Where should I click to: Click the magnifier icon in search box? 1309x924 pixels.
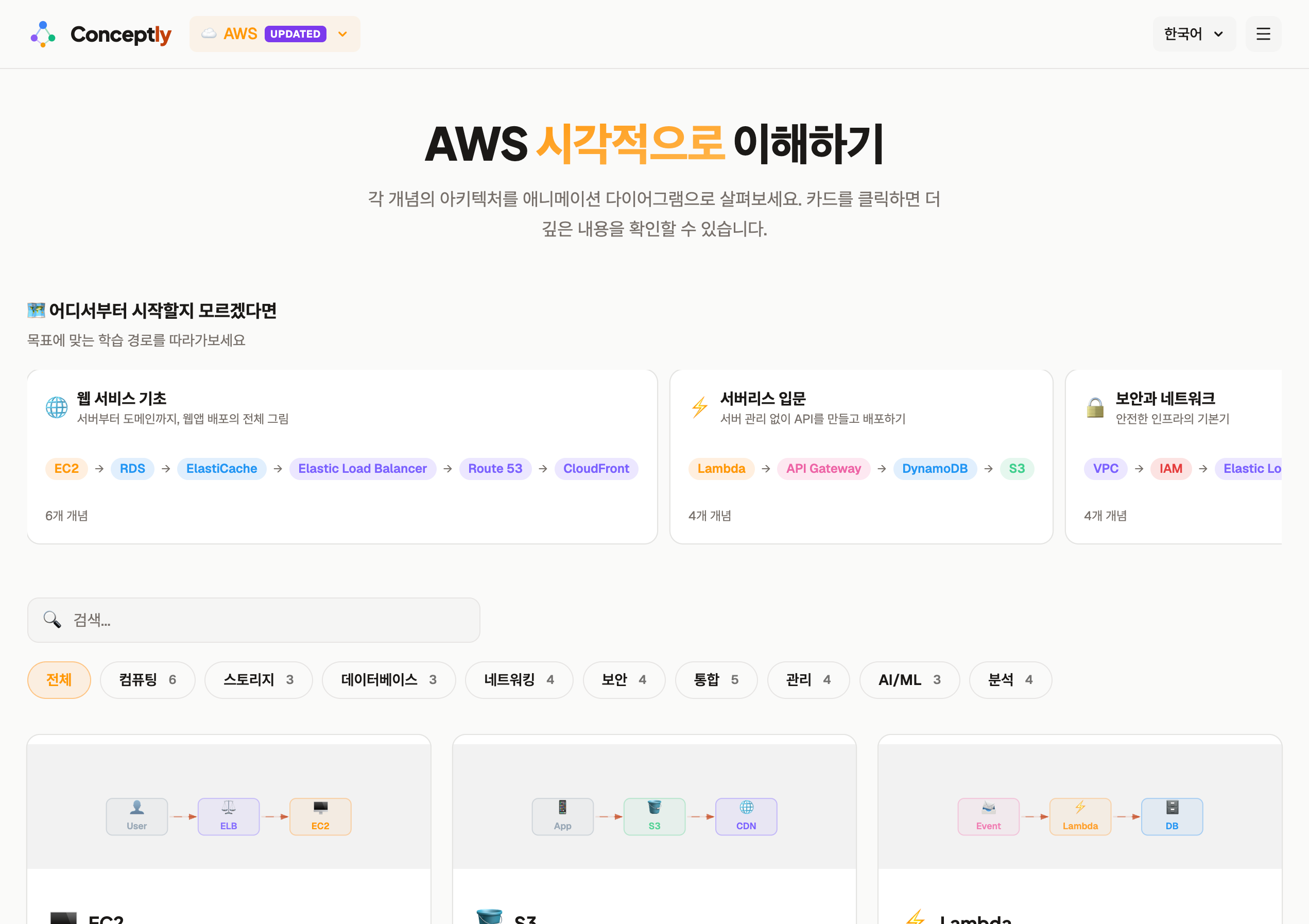pyautogui.click(x=52, y=620)
